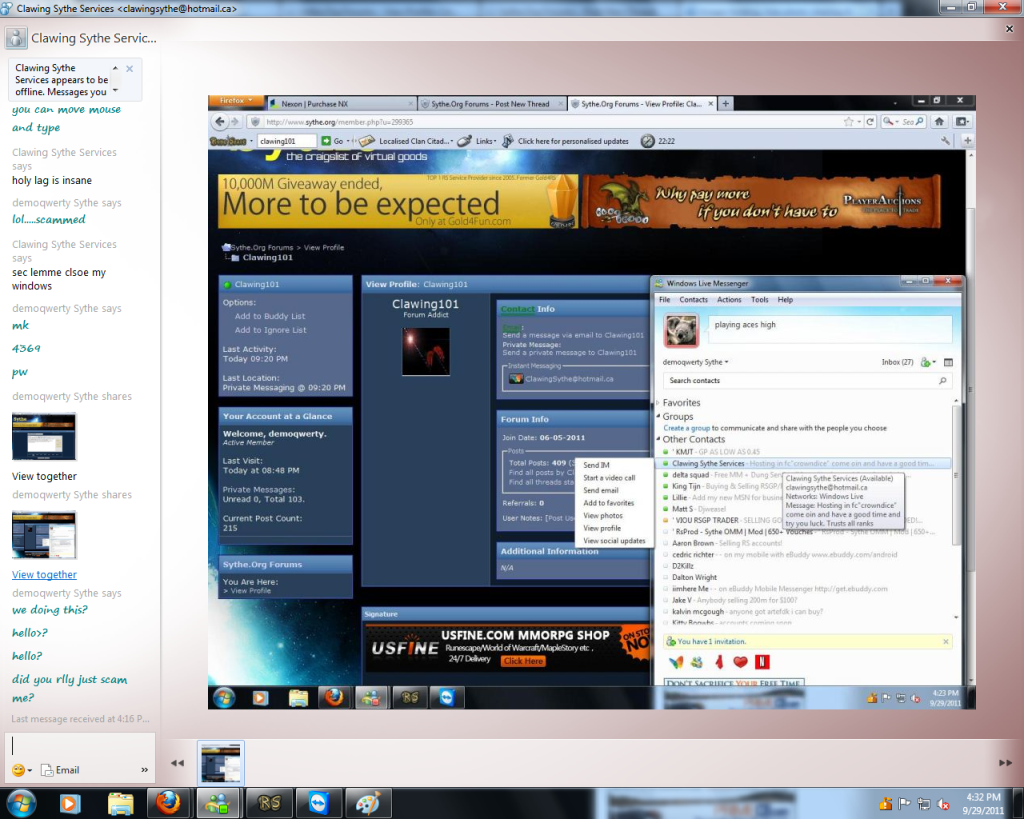The image size is (1024, 819).
Task: Expand the dropdown arrow beside the smiley
Action: (29, 771)
